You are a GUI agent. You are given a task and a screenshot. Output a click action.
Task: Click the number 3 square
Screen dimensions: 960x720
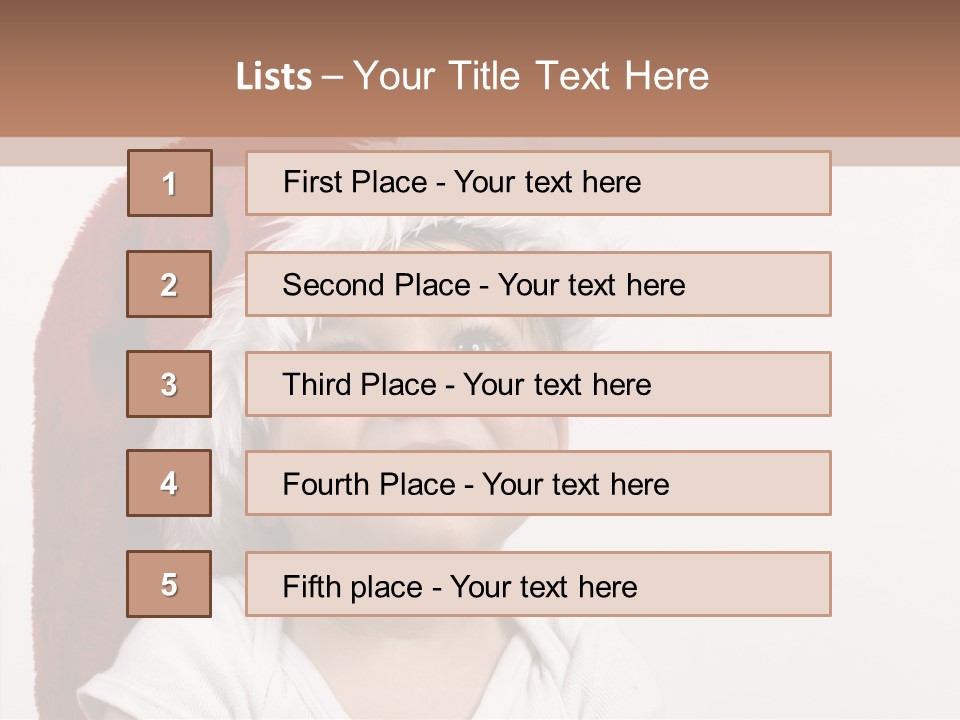(169, 384)
